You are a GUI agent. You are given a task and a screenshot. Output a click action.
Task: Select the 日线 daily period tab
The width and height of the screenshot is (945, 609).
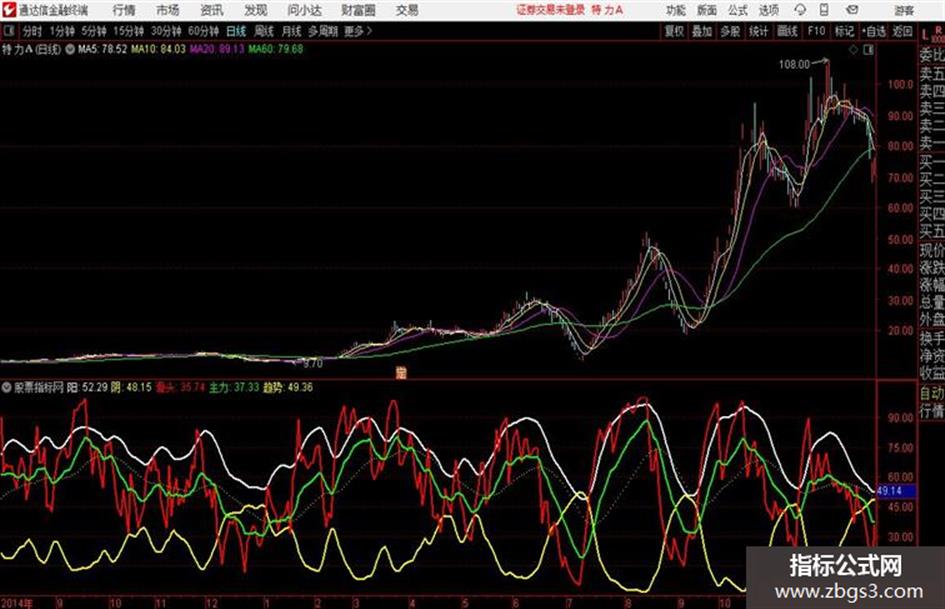(x=236, y=31)
